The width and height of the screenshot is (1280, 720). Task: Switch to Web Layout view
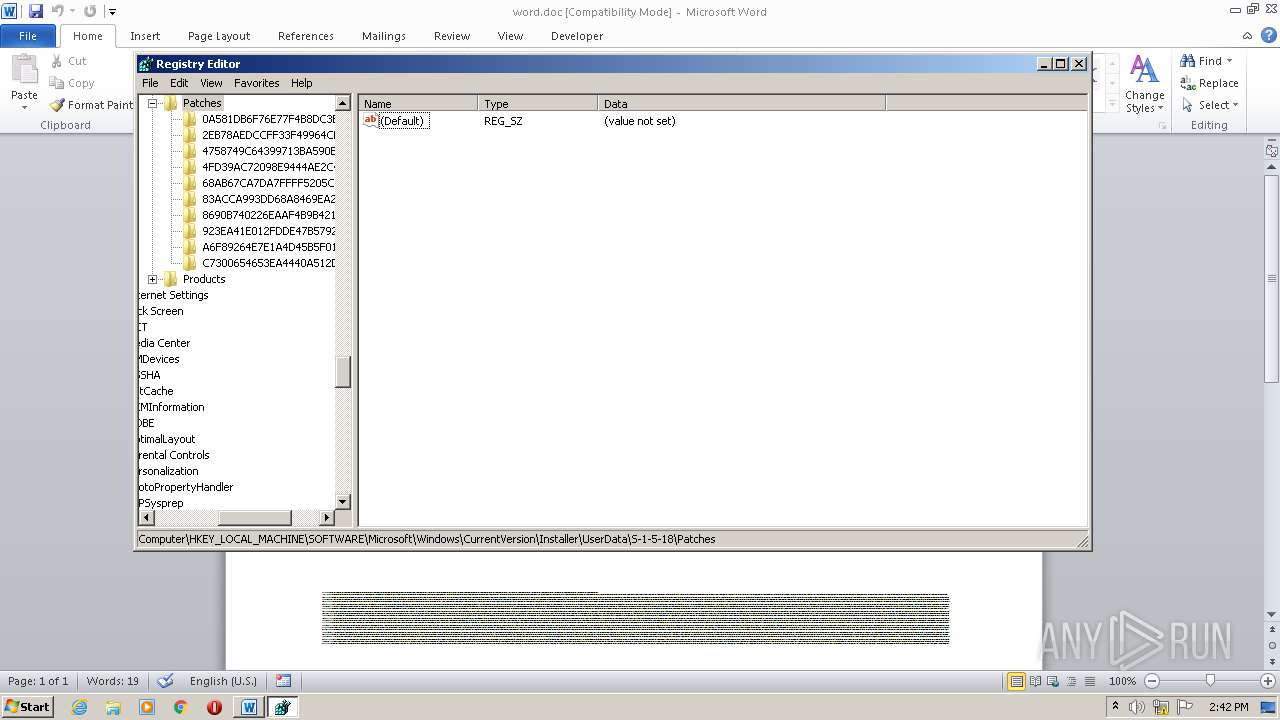coord(1052,681)
